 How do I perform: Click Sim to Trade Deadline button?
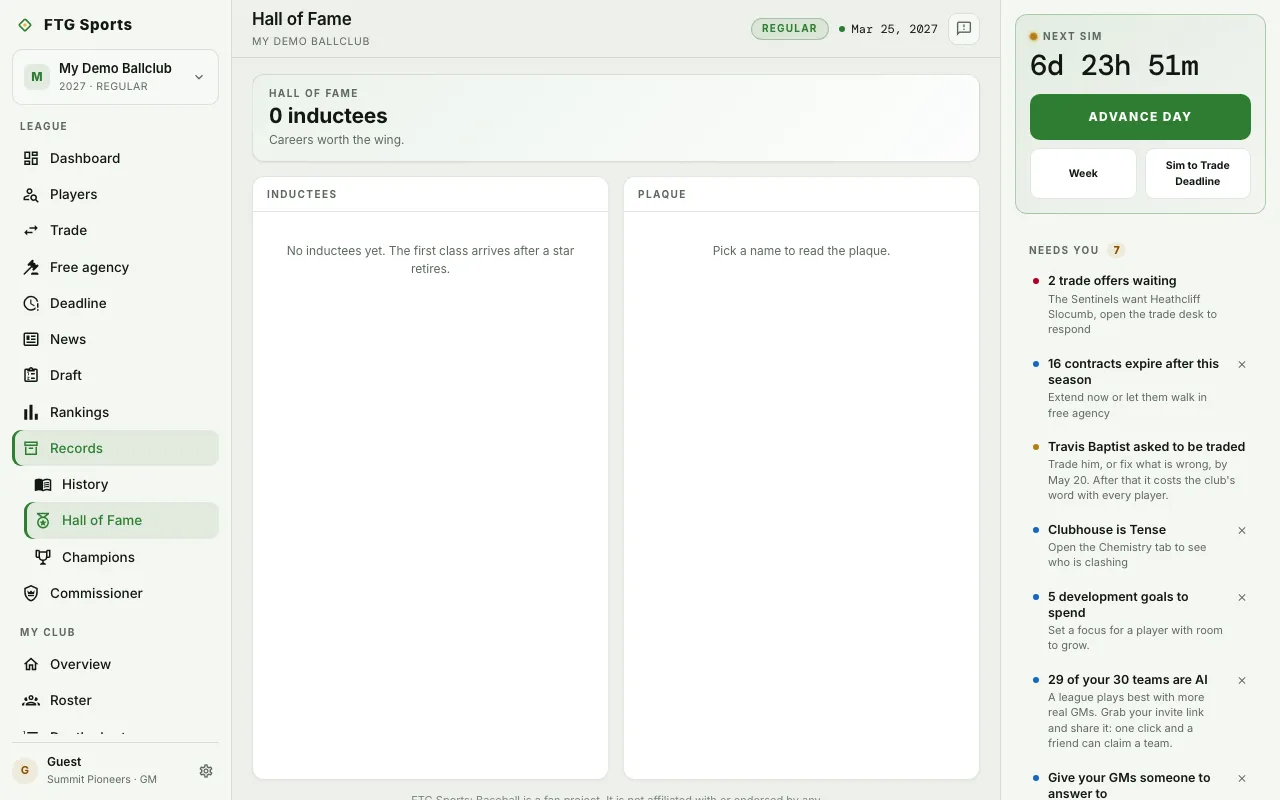pyautogui.click(x=1198, y=174)
